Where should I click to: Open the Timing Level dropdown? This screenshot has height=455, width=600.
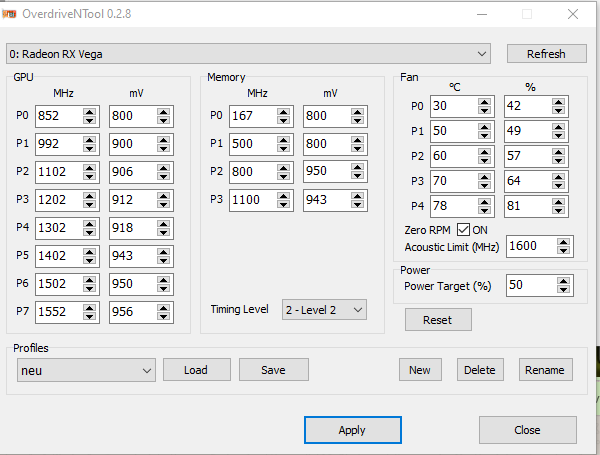click(324, 310)
